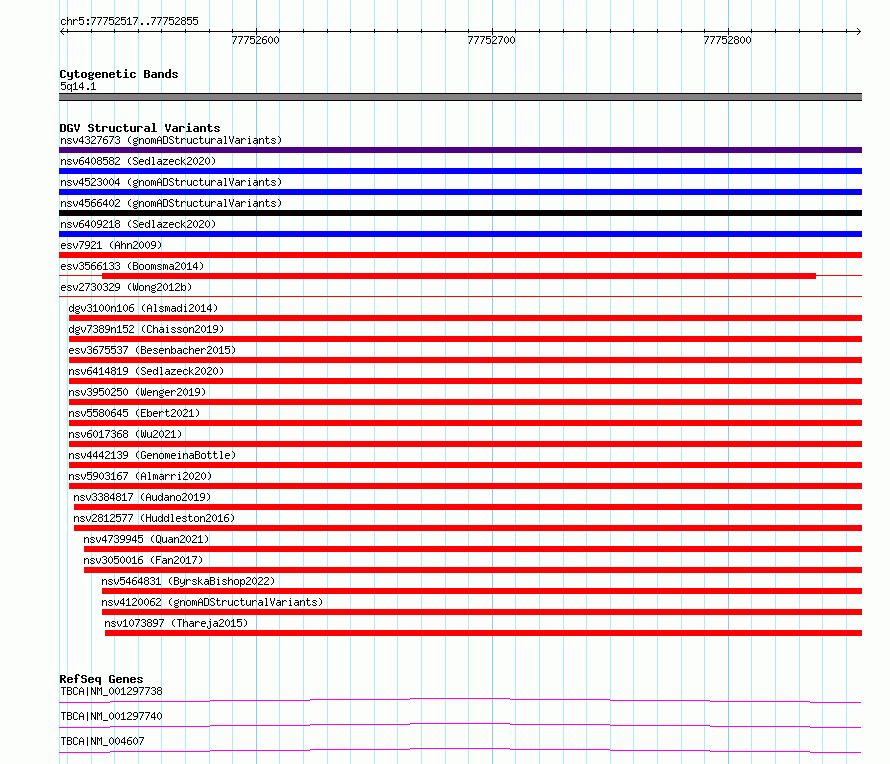The image size is (890, 764).
Task: Select variant nsv6017368 (Wu2021) label
Action: click(x=125, y=434)
